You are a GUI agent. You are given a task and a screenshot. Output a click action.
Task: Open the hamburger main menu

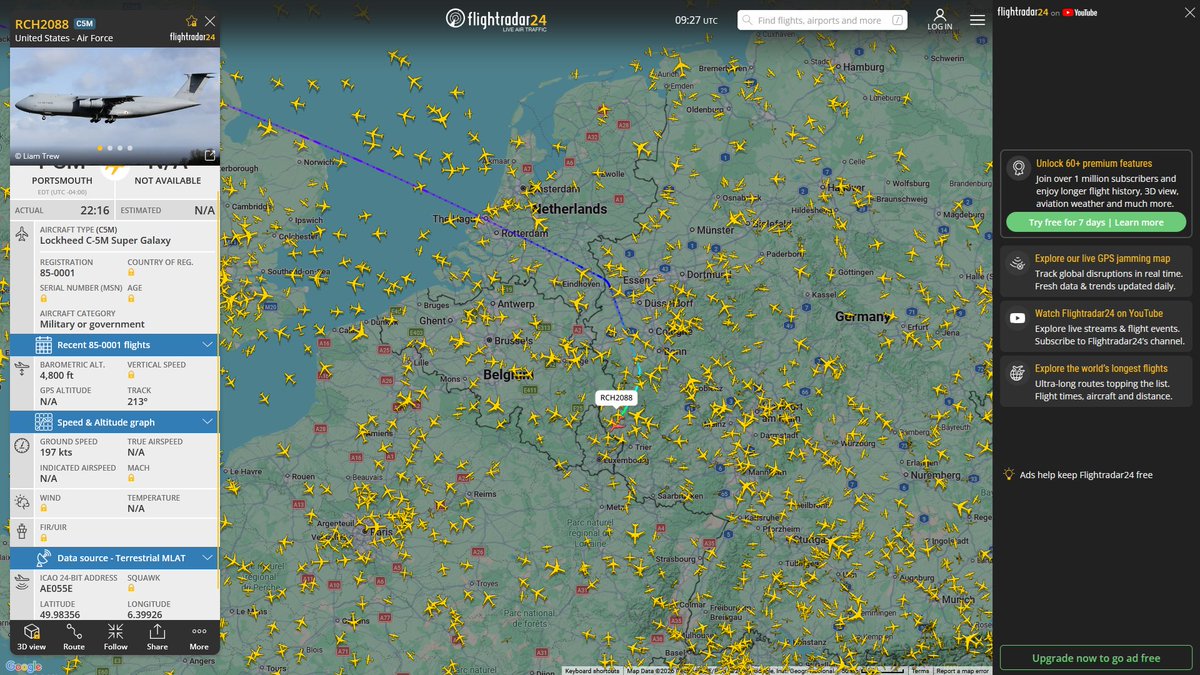977,20
